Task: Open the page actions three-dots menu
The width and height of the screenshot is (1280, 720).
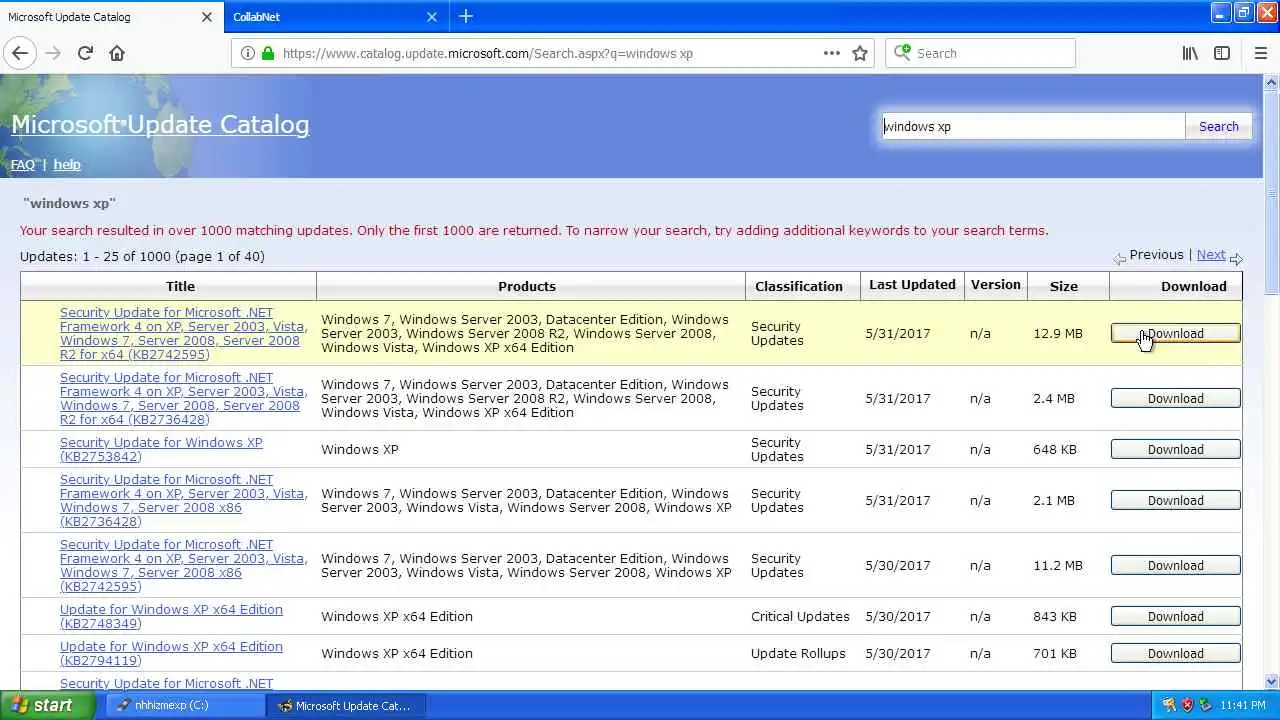Action: (x=832, y=53)
